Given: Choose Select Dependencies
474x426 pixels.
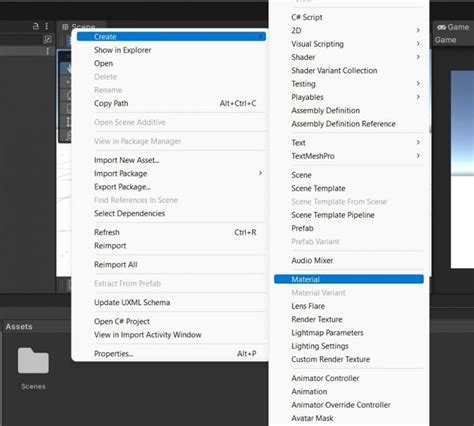Looking at the screenshot, I should [x=171, y=213].
